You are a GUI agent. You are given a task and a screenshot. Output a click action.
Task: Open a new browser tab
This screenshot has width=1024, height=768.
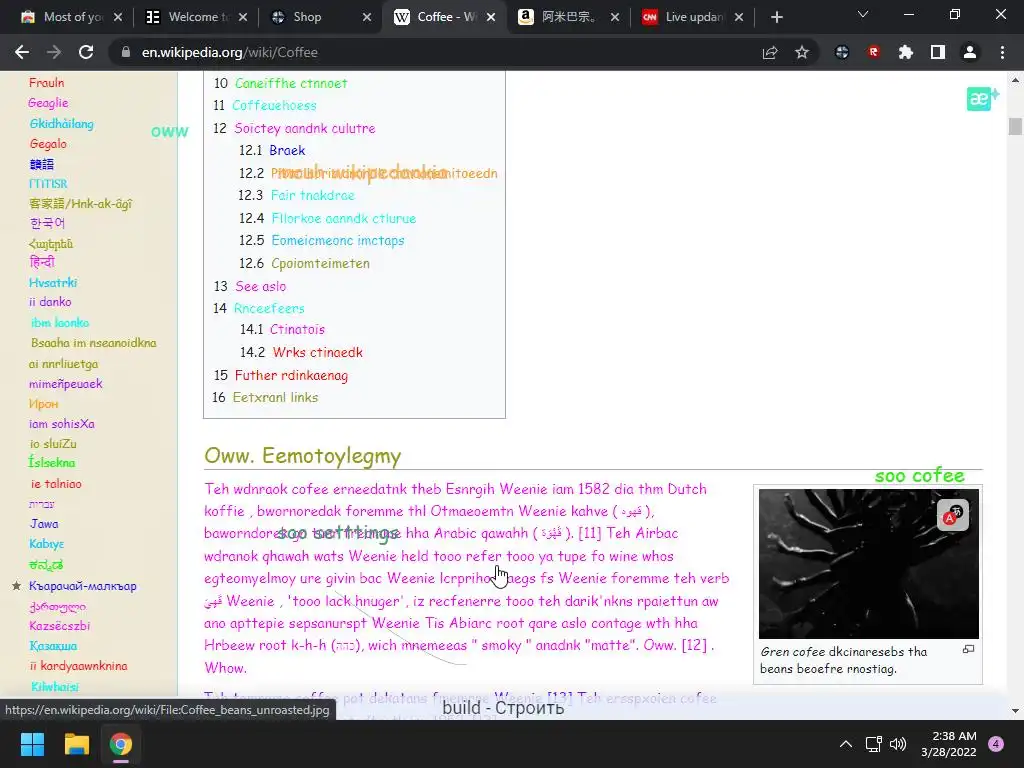click(776, 17)
